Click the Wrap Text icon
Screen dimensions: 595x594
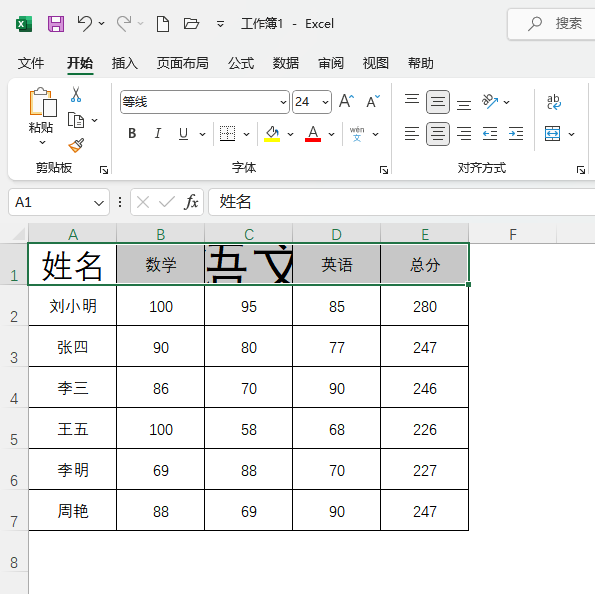[554, 102]
